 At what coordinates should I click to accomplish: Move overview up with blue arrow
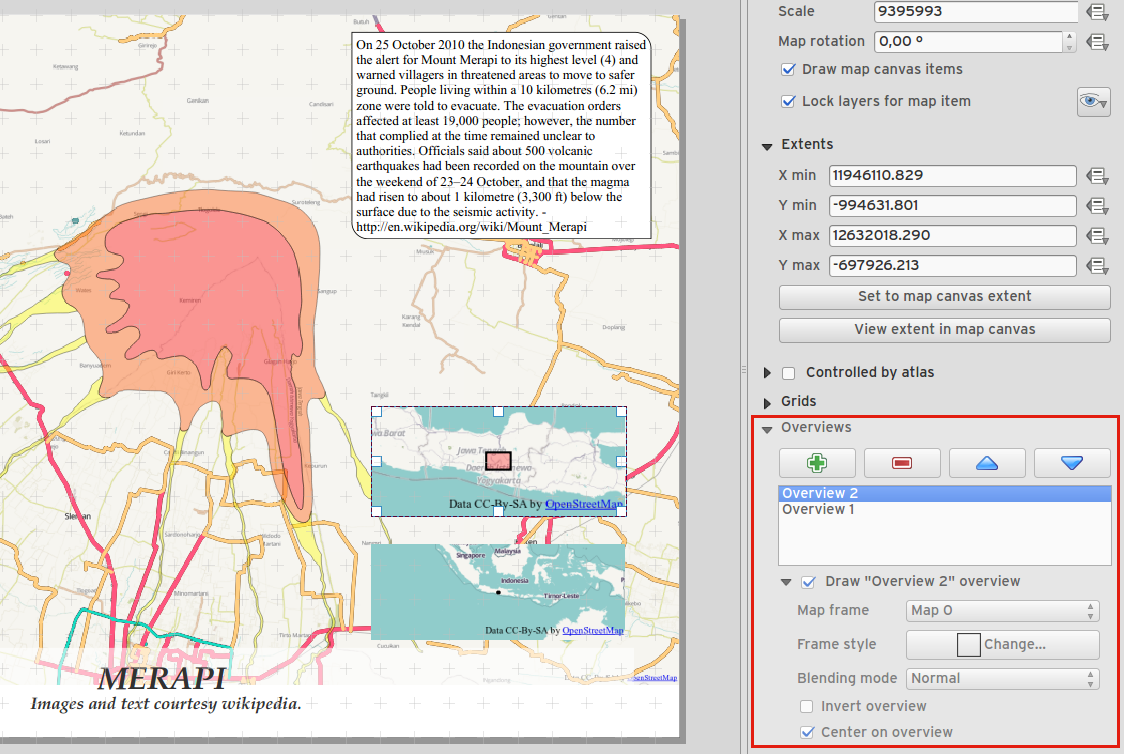point(987,463)
